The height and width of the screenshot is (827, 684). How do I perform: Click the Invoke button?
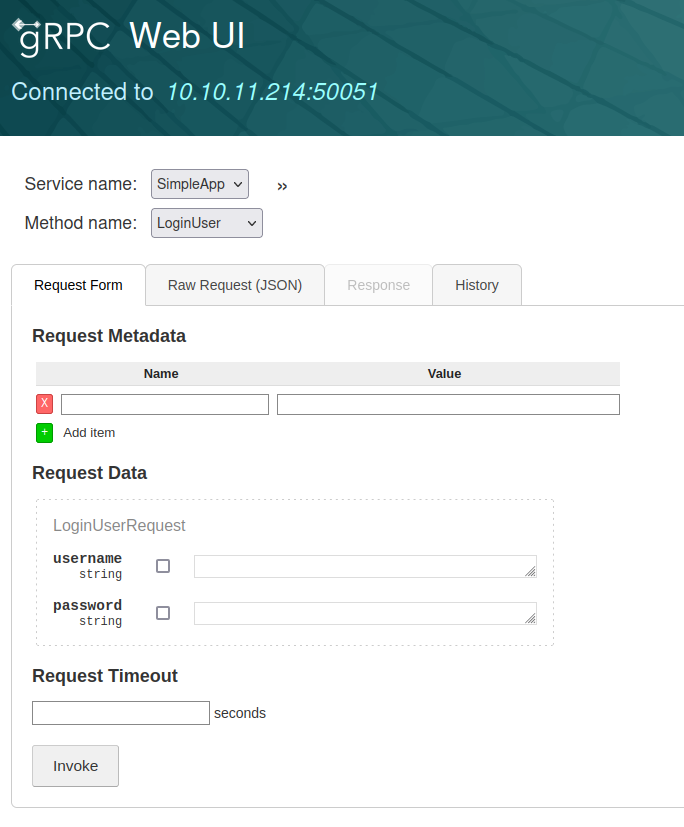pyautogui.click(x=75, y=766)
